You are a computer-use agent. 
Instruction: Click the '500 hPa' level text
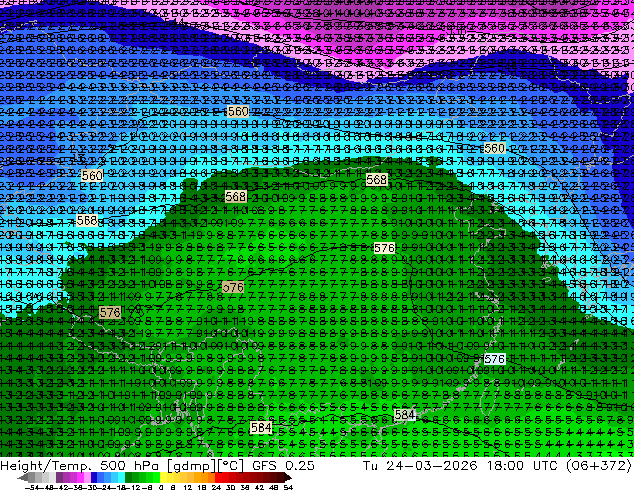131,466
